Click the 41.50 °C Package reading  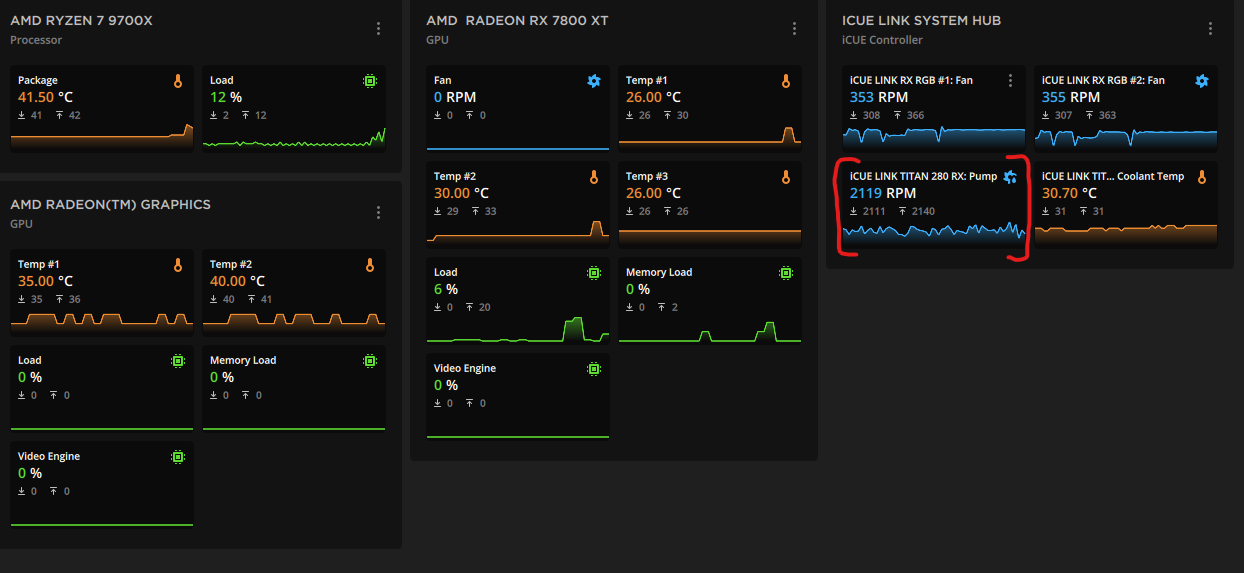pos(45,97)
